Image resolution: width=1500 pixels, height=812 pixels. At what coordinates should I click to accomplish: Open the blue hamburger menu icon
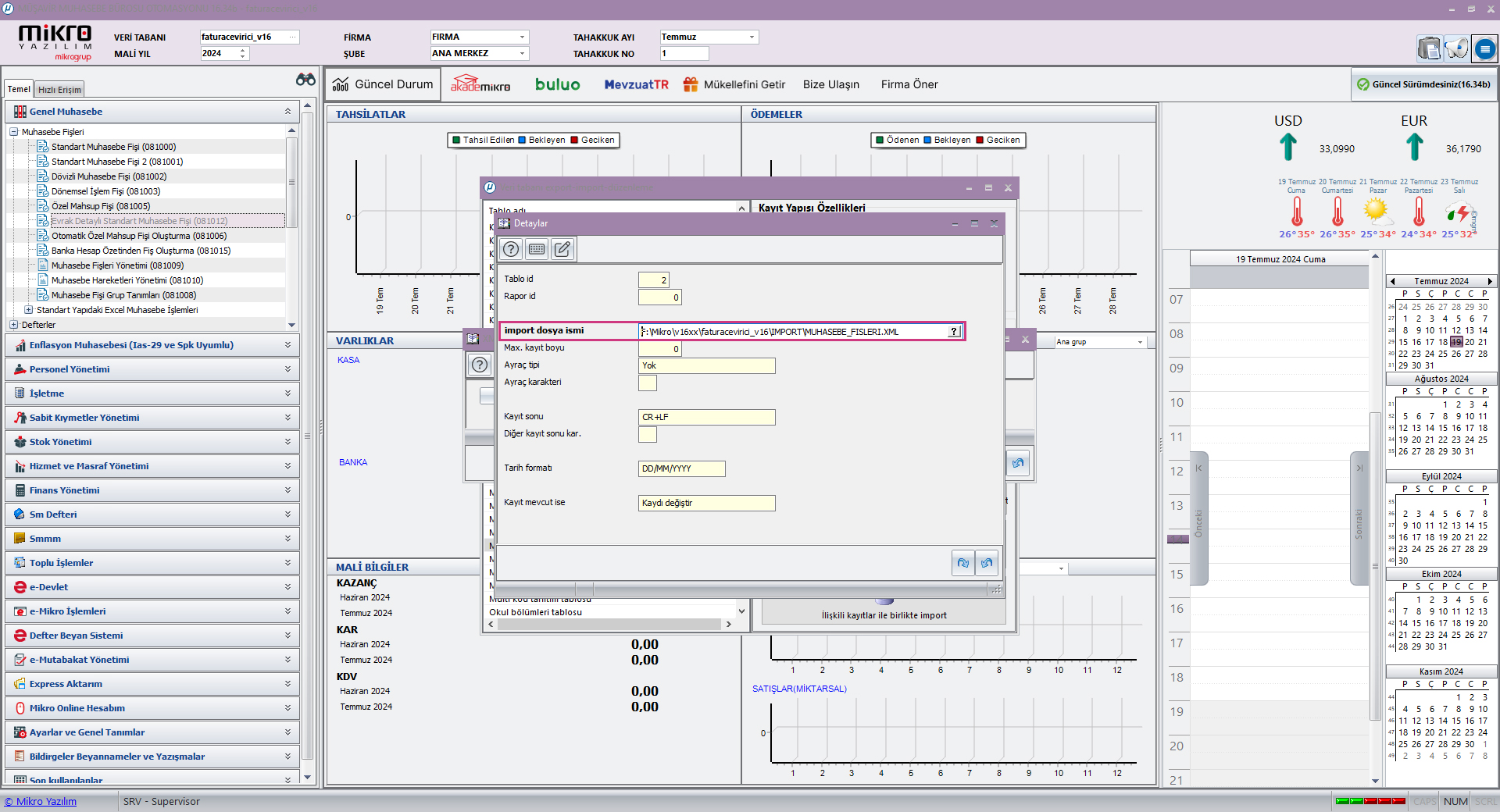coord(1484,49)
